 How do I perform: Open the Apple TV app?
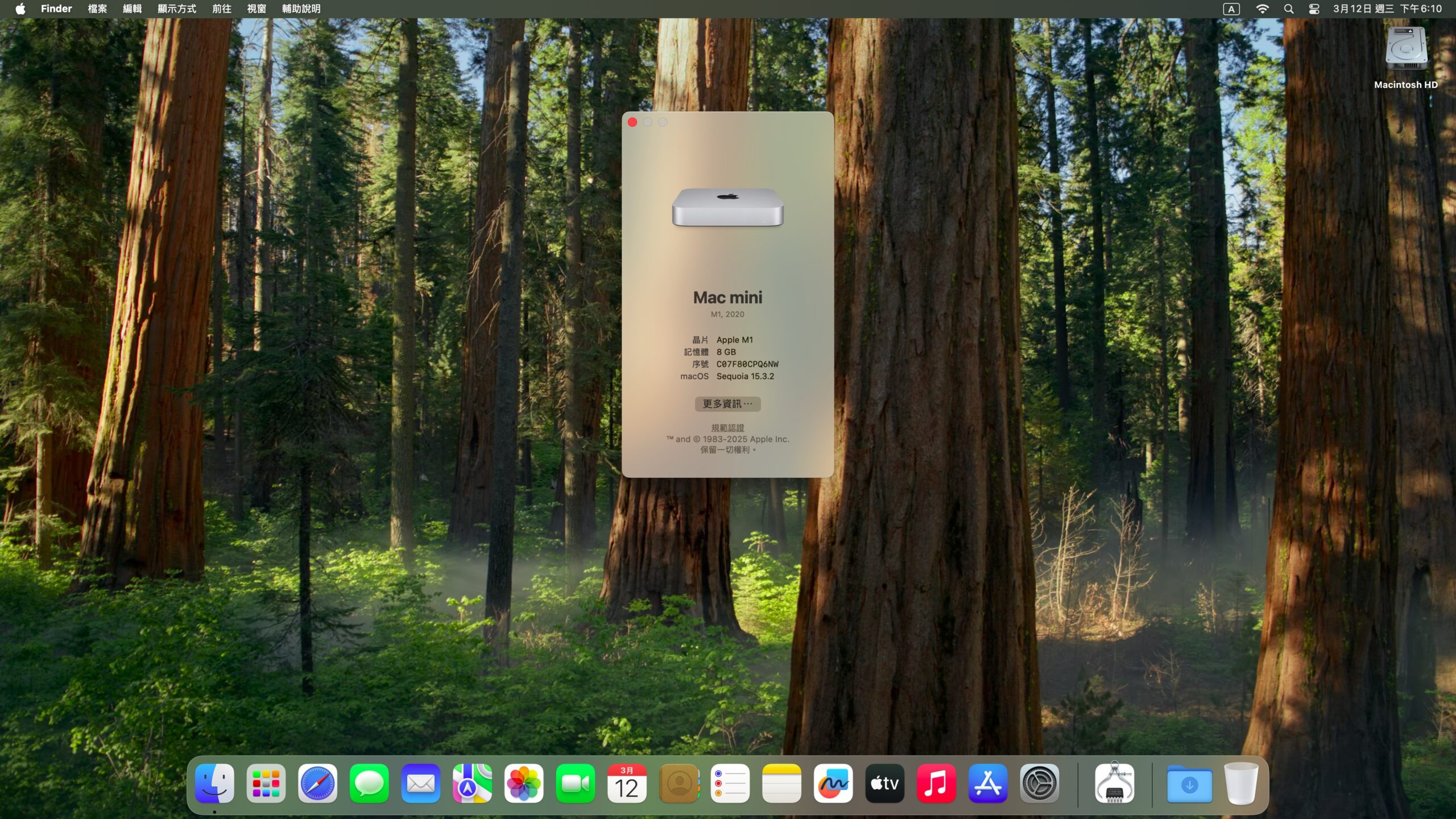coord(884,784)
